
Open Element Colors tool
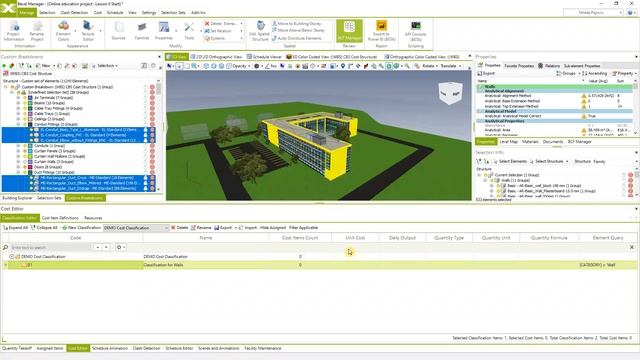tap(63, 31)
